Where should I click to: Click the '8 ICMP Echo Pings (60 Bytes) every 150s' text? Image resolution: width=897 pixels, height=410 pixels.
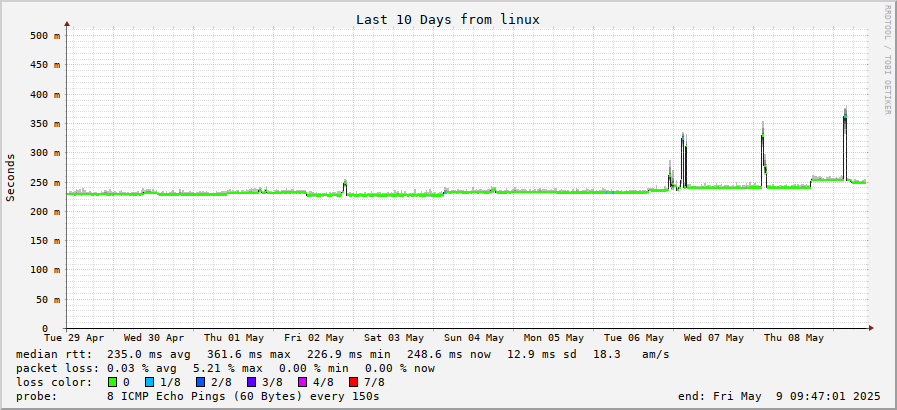(243, 396)
